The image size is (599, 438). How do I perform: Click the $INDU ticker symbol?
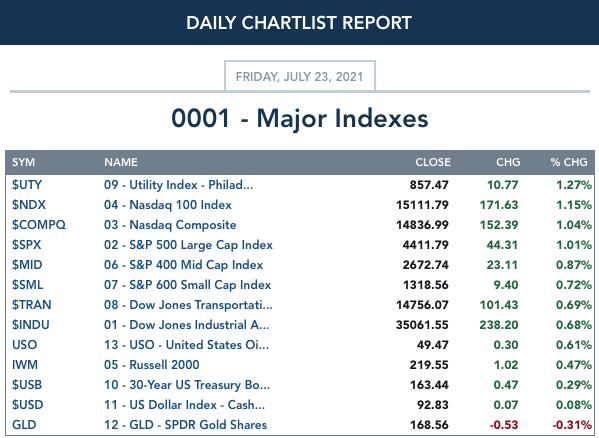coord(31,325)
